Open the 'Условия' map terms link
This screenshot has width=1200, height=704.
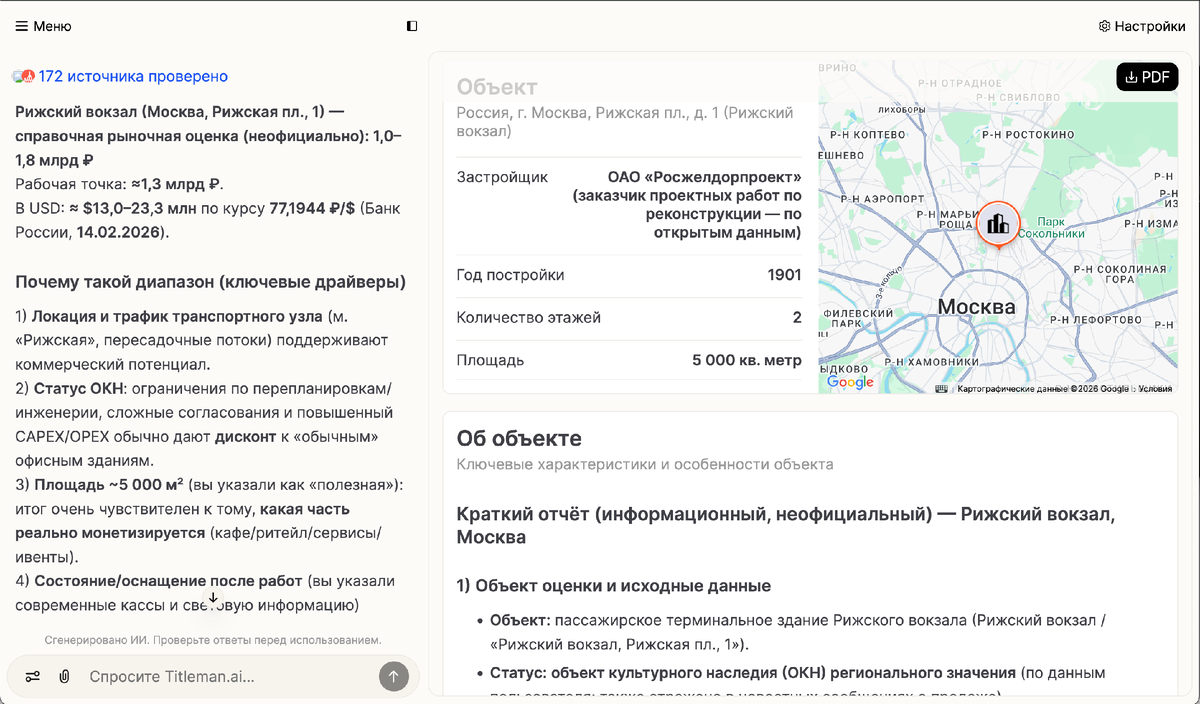1155,388
